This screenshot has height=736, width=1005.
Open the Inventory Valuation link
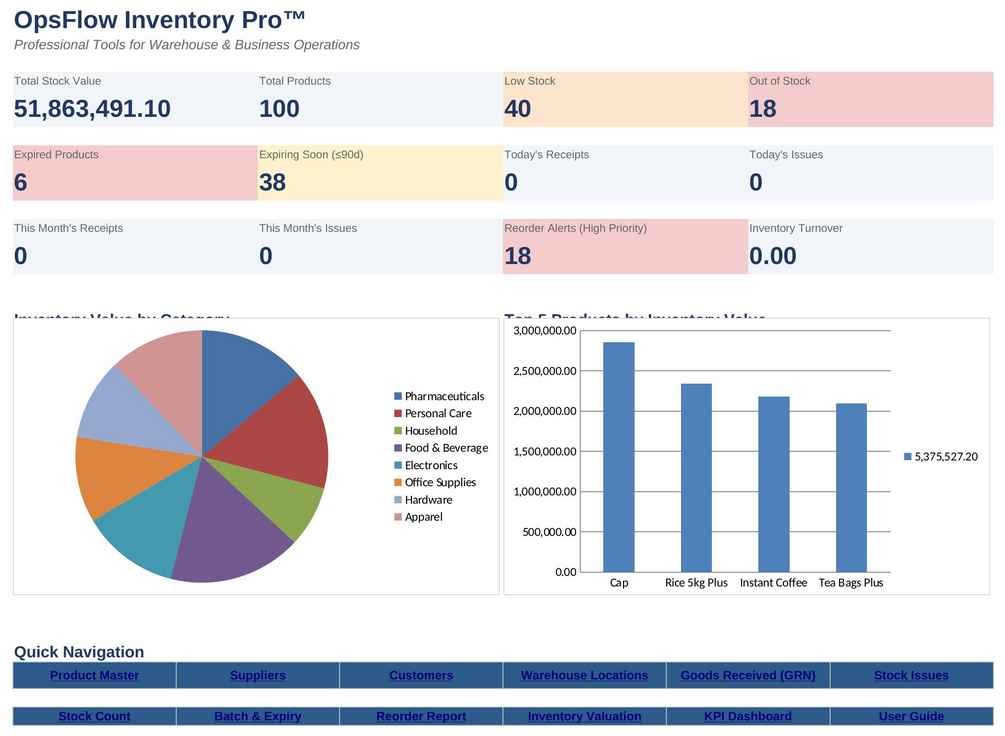click(x=585, y=716)
